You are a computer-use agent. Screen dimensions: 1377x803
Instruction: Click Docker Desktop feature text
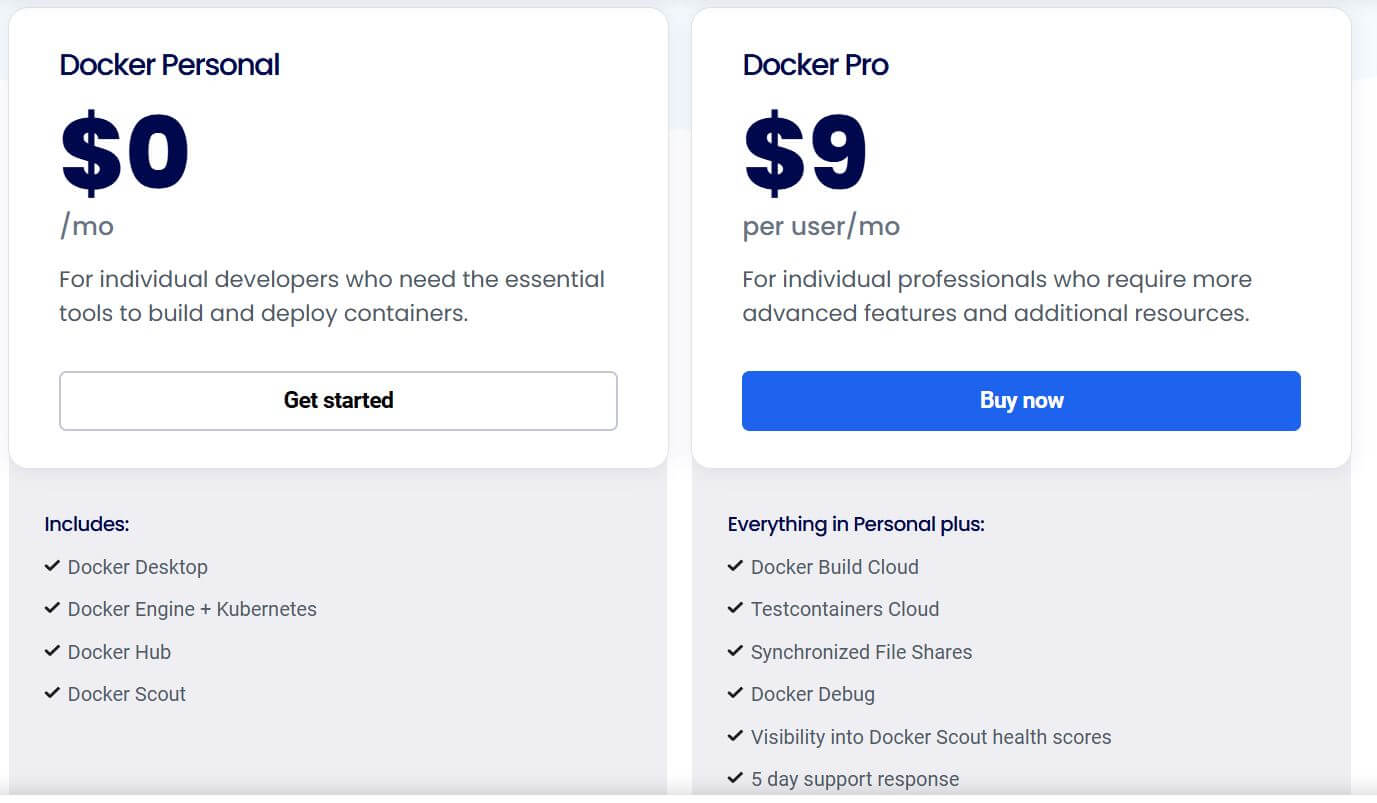click(x=138, y=567)
